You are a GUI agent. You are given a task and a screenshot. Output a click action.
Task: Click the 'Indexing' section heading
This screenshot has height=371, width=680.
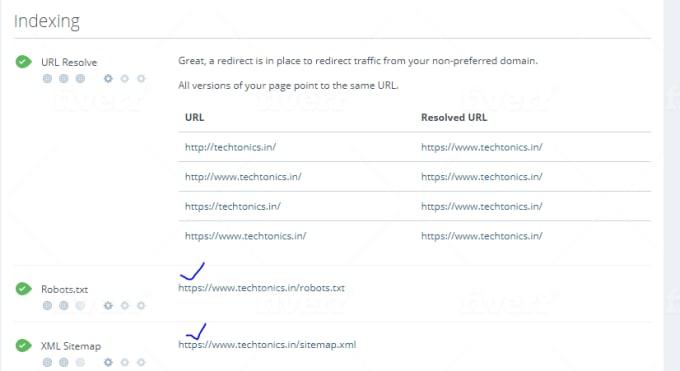tap(47, 21)
